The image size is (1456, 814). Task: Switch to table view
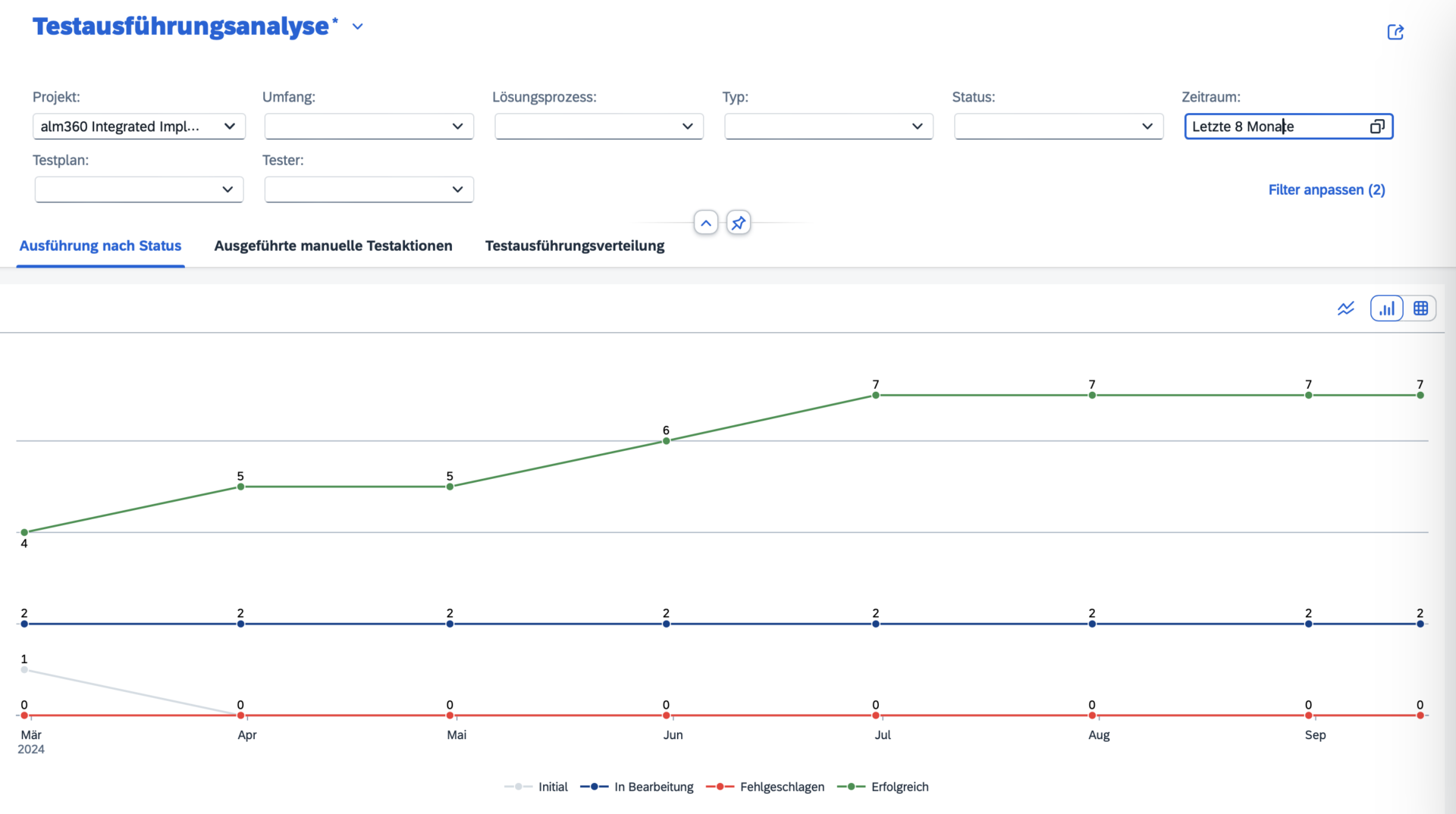(x=1420, y=308)
